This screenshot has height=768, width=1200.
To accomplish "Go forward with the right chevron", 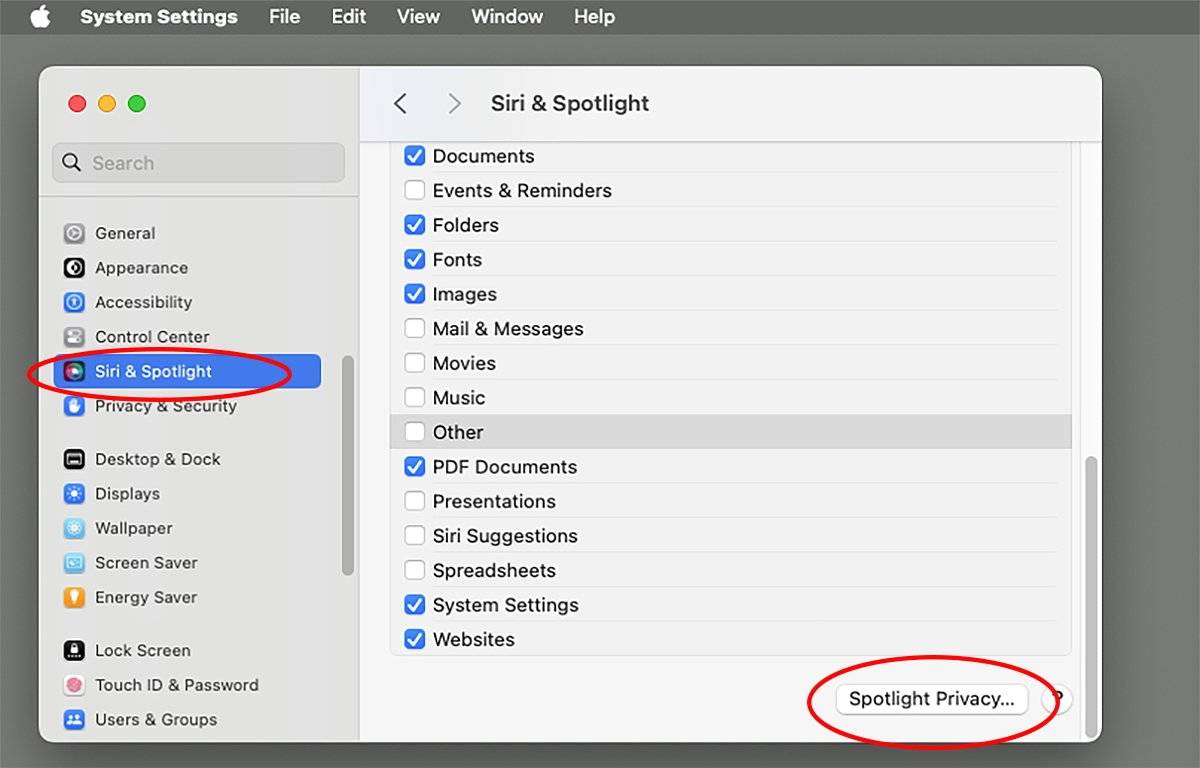I will coord(454,104).
